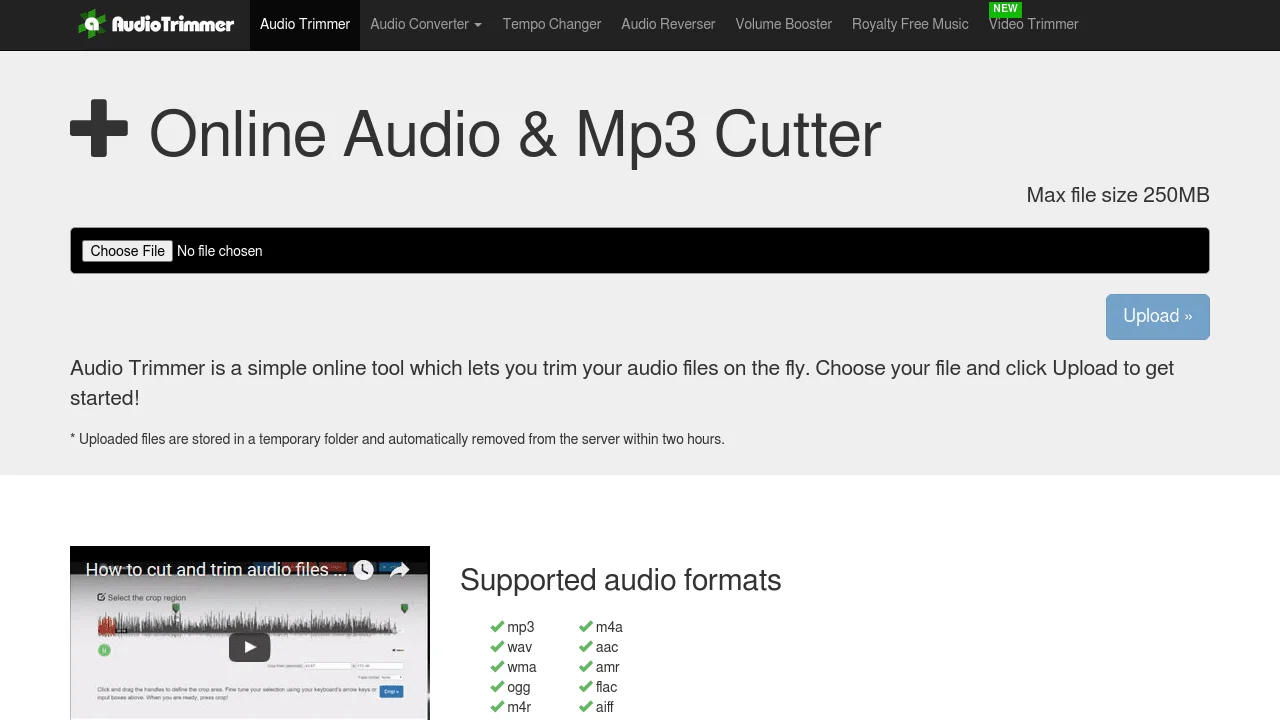Open the Audio Reverser tool
1280x720 pixels.
point(668,24)
